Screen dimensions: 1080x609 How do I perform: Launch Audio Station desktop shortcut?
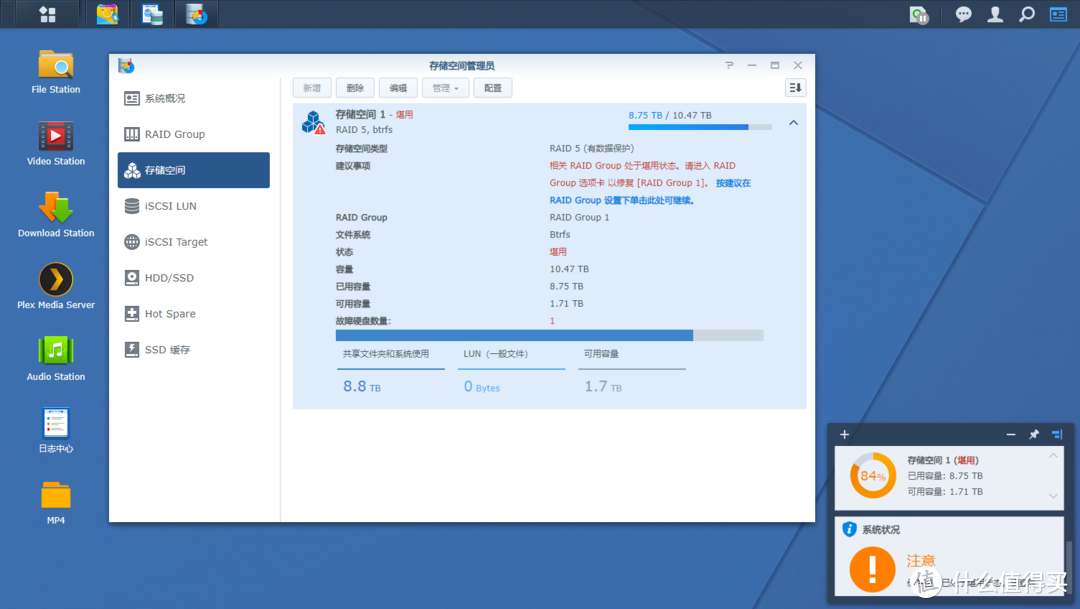pos(56,358)
